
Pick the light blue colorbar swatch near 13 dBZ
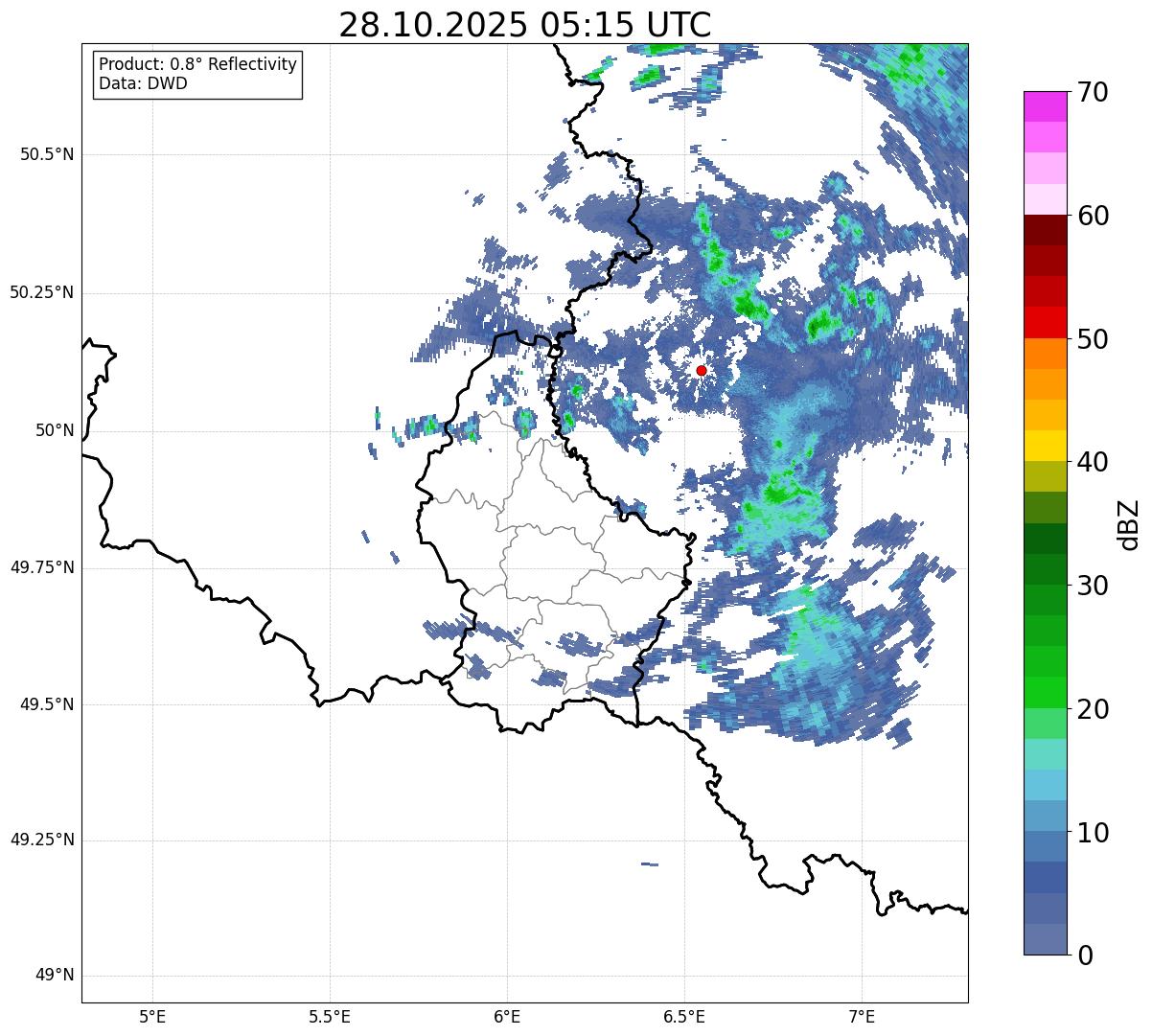pos(1045,785)
